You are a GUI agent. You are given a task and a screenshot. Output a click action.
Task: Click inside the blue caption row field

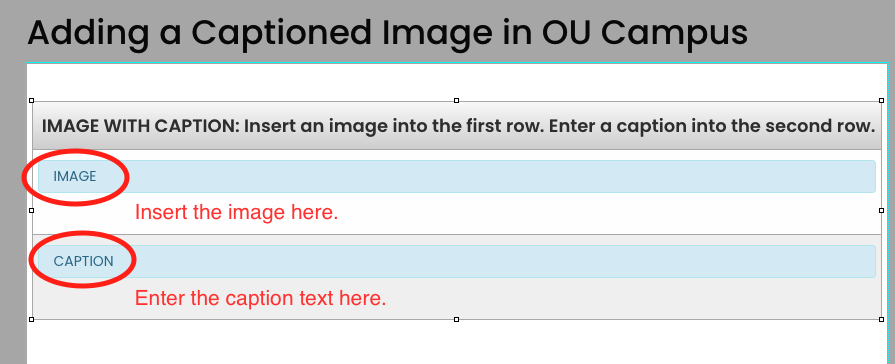(x=457, y=261)
